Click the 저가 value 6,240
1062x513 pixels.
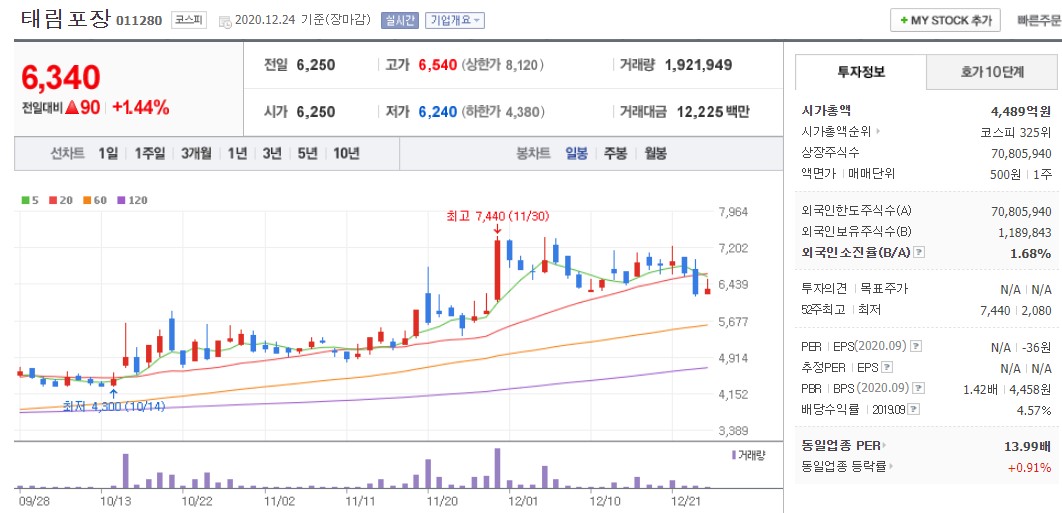438,112
